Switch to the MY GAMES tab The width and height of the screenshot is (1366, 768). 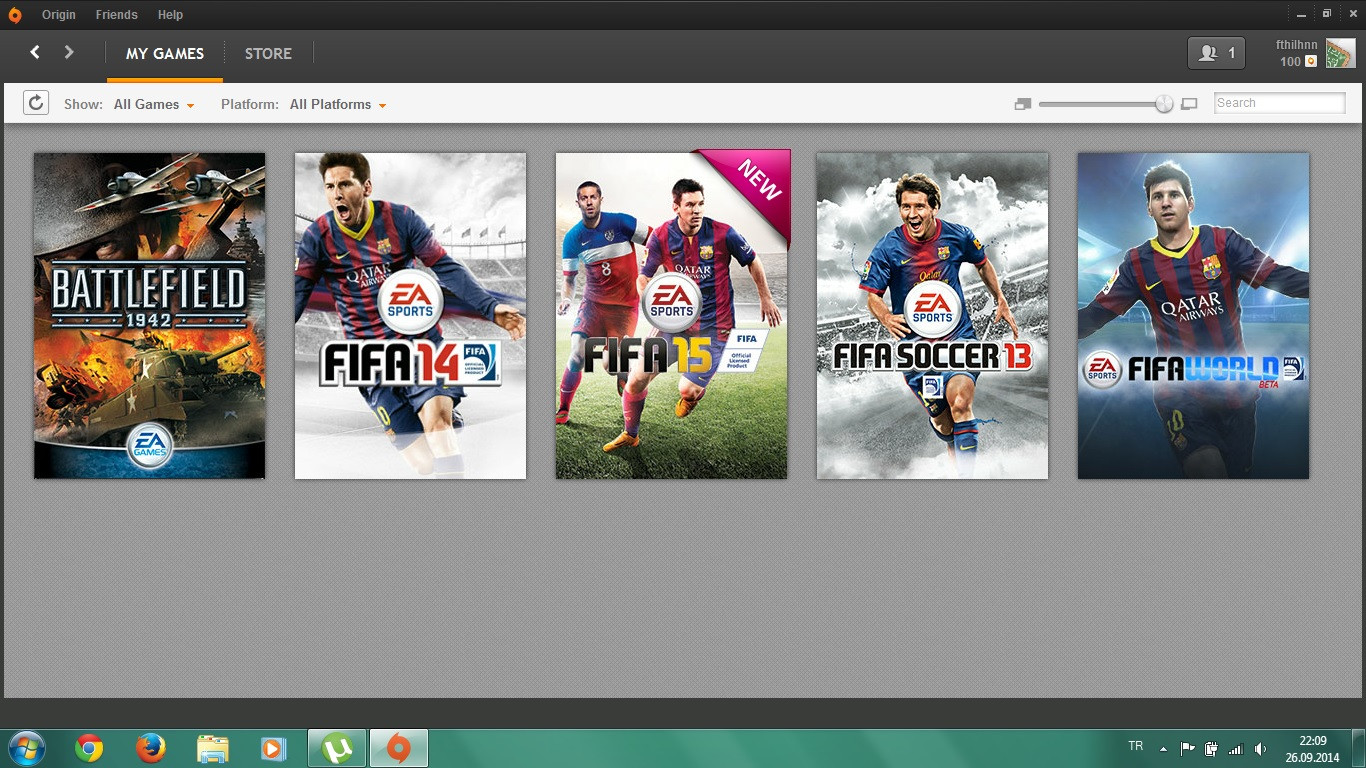coord(165,54)
